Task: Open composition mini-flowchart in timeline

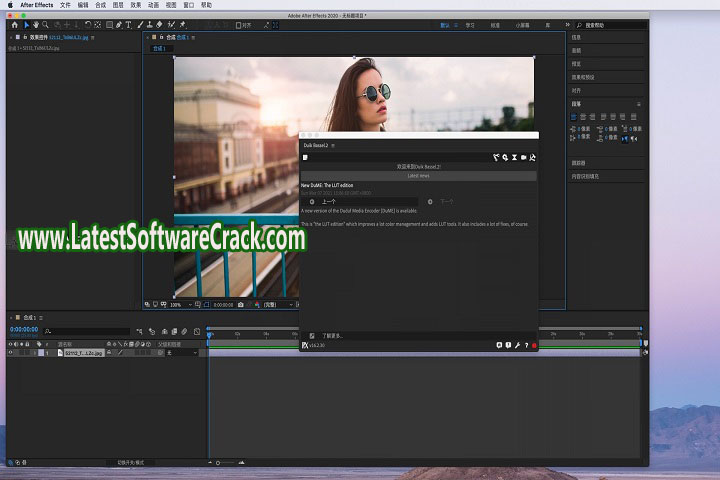Action: point(139,331)
